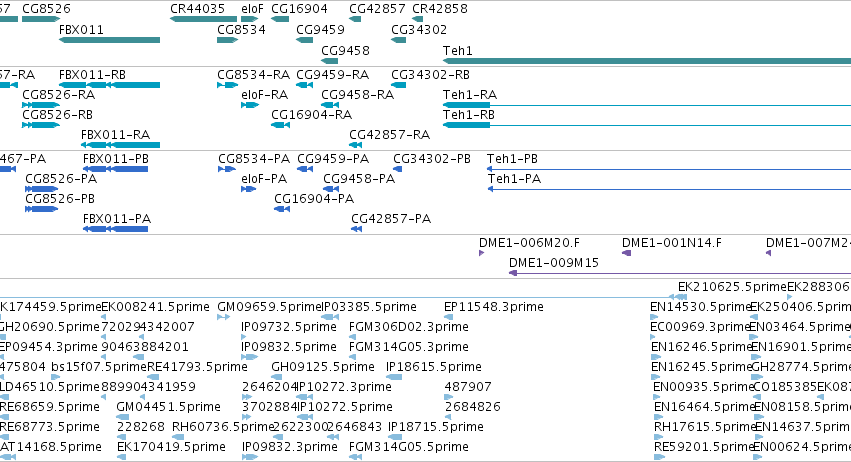
Task: Click the CG8526-PB protein label
Action: (x=60, y=199)
